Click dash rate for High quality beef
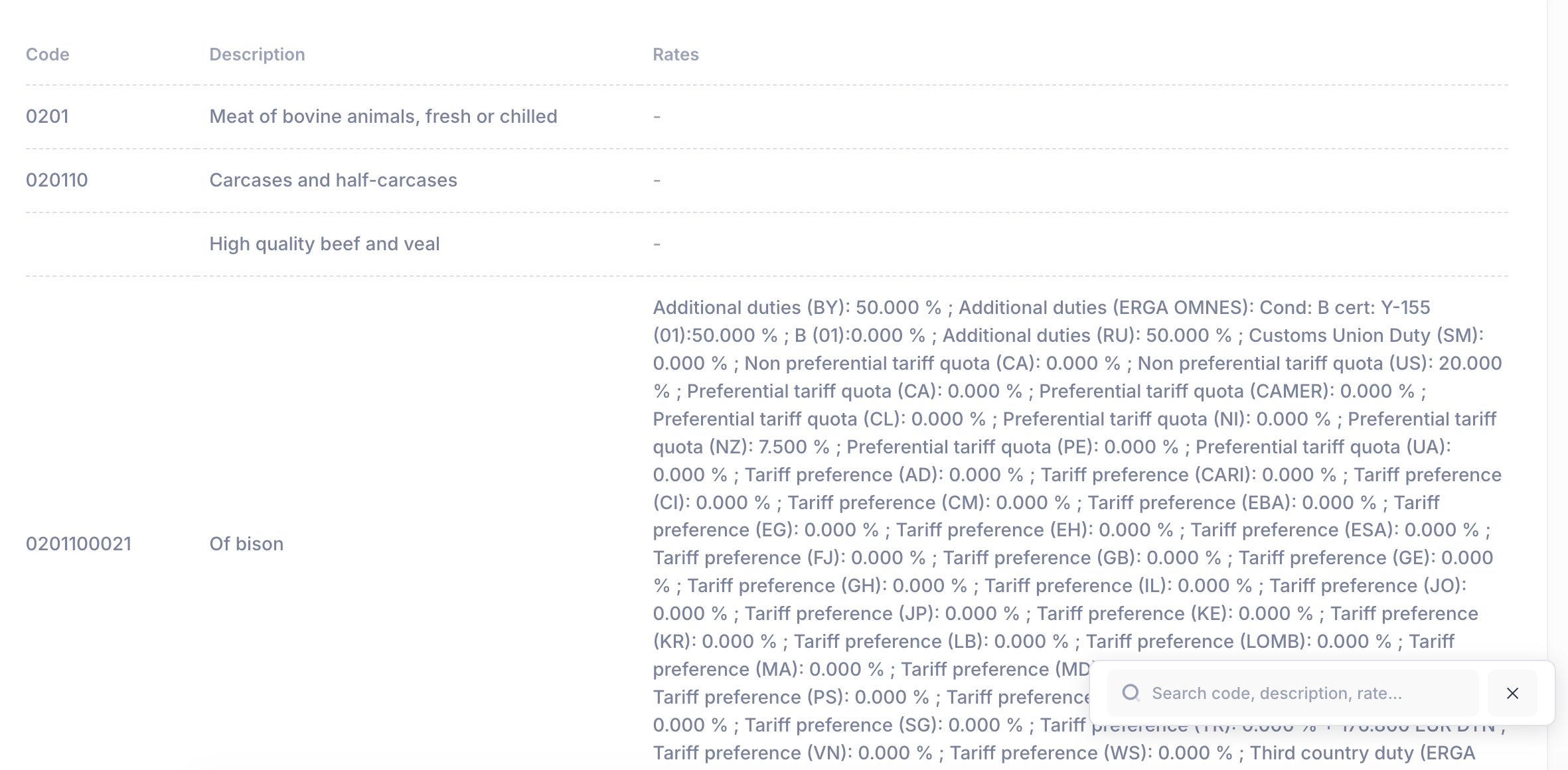Image resolution: width=1568 pixels, height=770 pixels. (657, 244)
